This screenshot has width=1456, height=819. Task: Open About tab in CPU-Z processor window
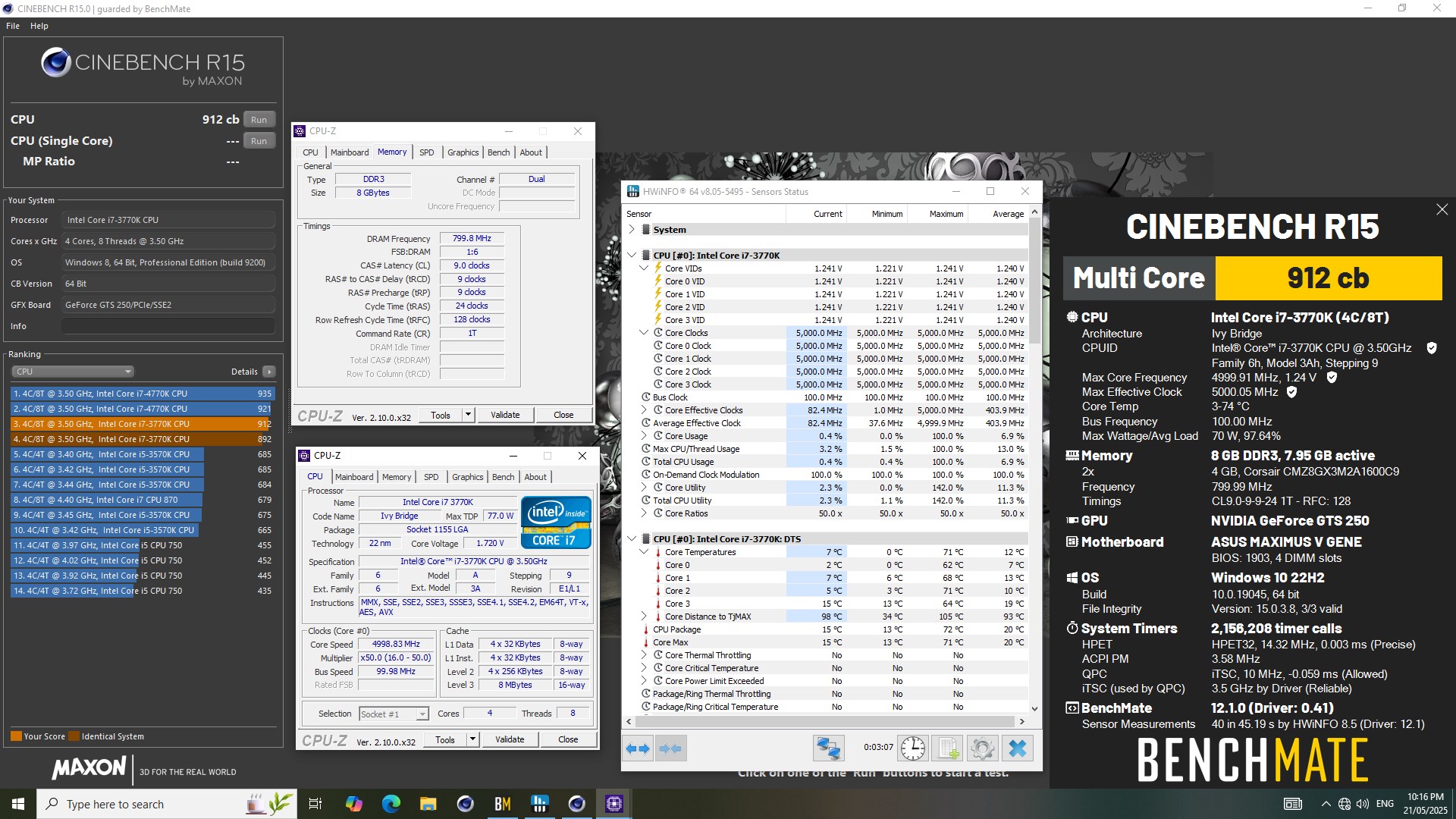(535, 477)
